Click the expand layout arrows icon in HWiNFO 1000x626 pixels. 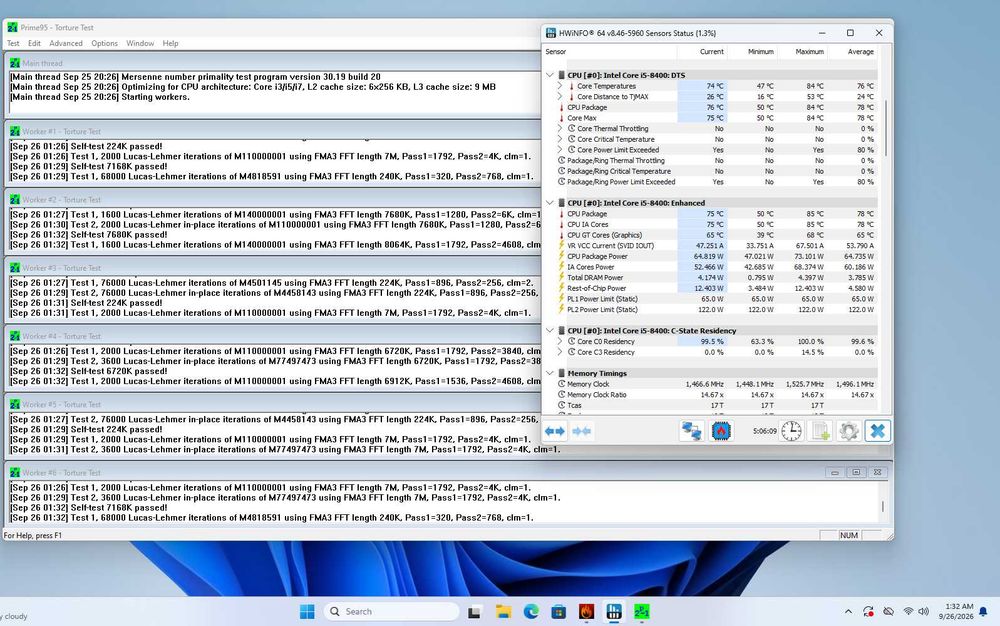(x=555, y=432)
